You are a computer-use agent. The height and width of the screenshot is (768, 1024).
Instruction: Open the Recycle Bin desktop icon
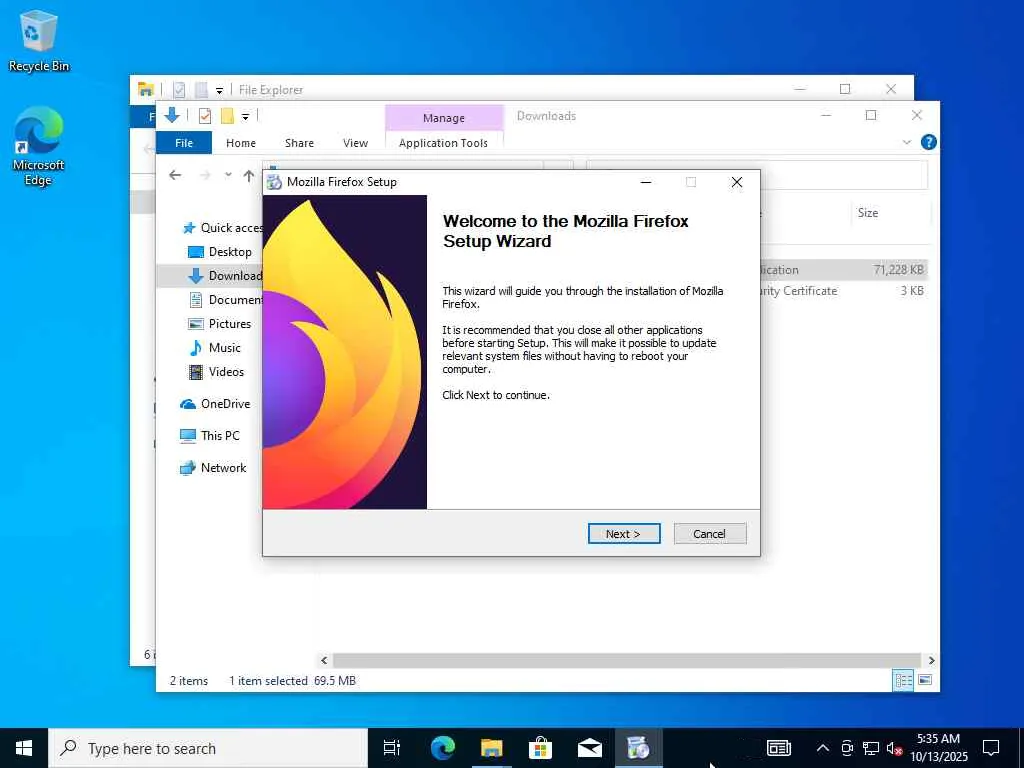coord(39,40)
